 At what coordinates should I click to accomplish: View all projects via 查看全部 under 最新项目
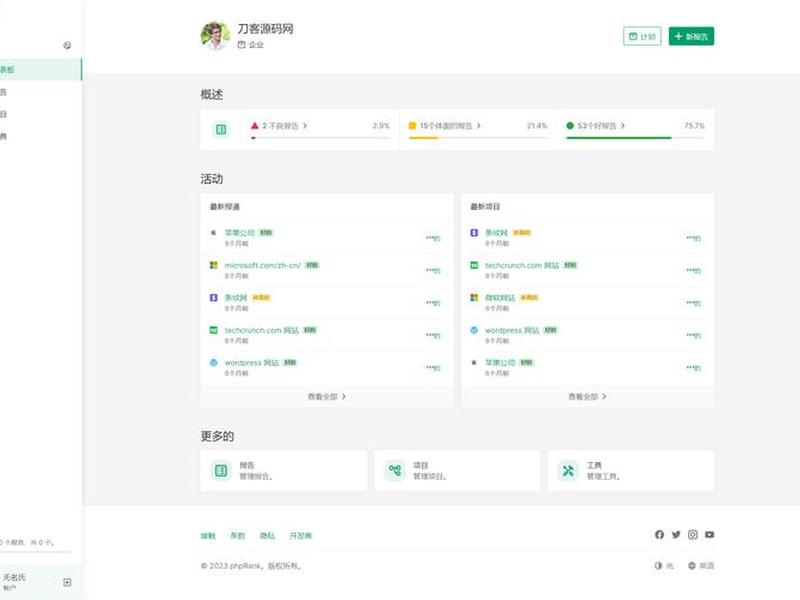[587, 396]
